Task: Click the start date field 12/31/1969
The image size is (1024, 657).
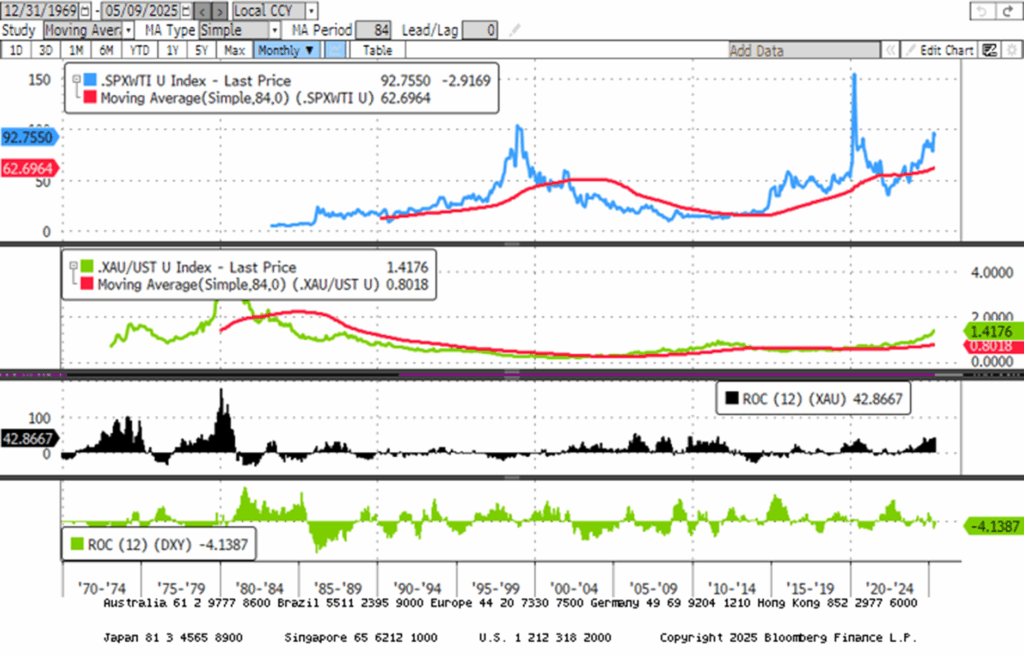Action: click(40, 11)
